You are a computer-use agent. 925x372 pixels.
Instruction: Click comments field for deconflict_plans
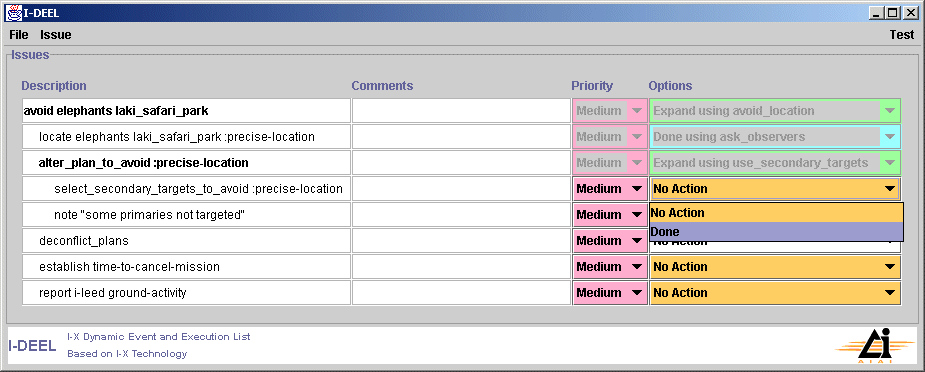click(x=461, y=241)
